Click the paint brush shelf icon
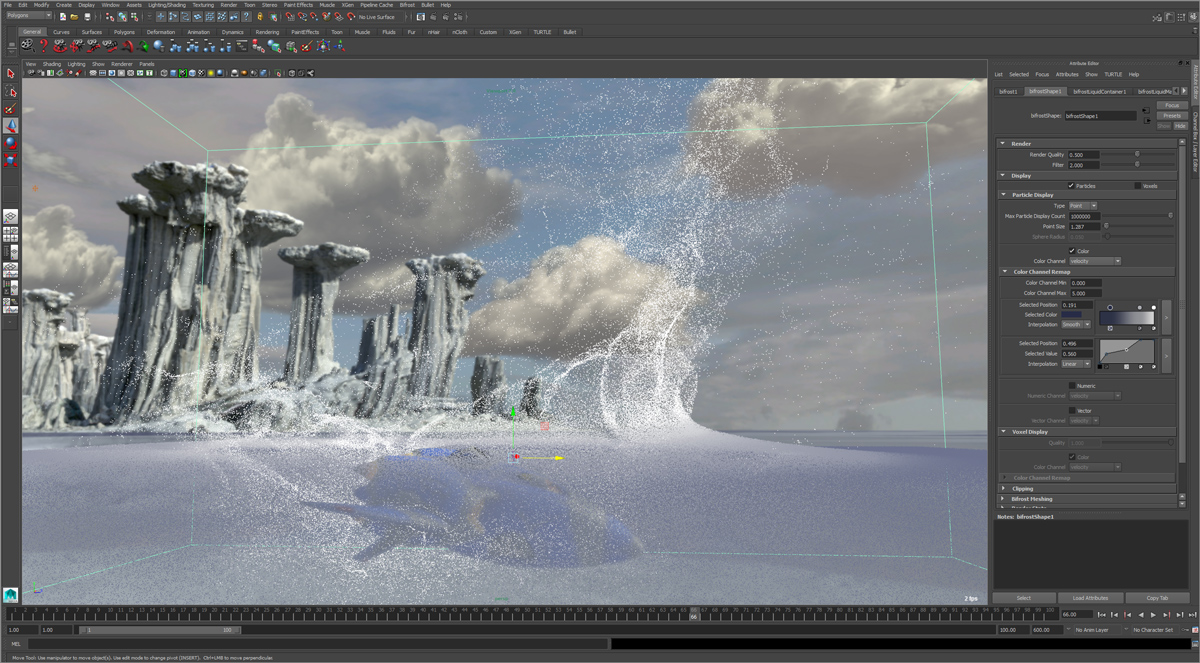 [306, 46]
